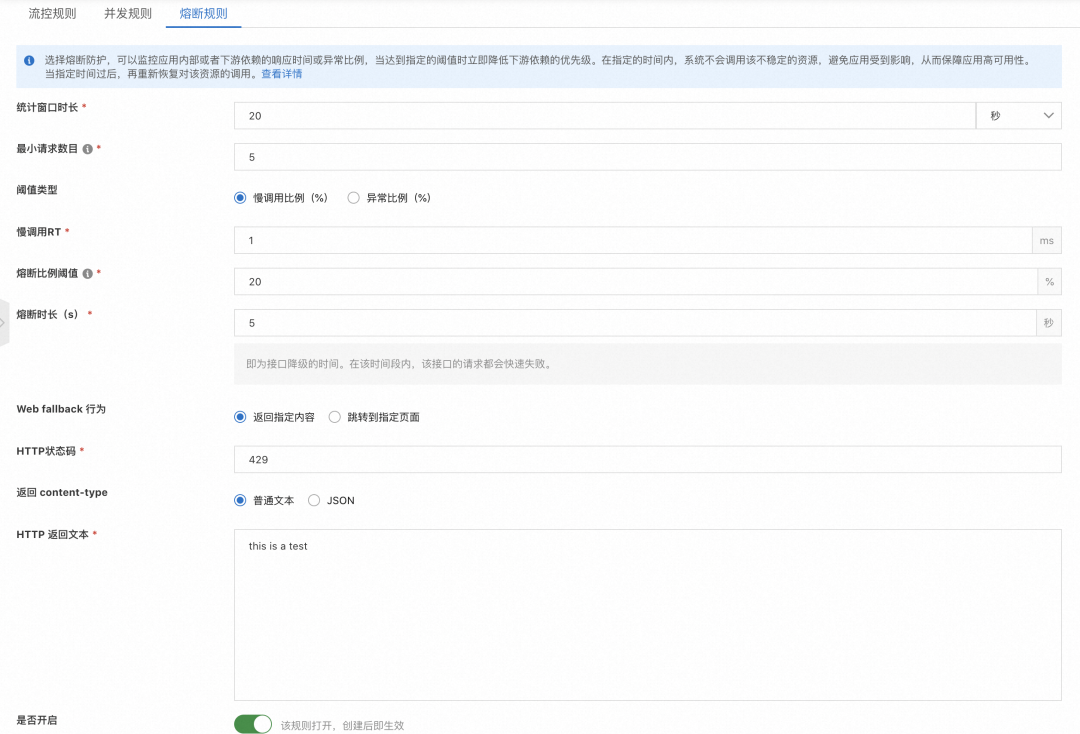Select 返回指定内容 fallback option
The image size is (1080, 734).
coord(241,417)
